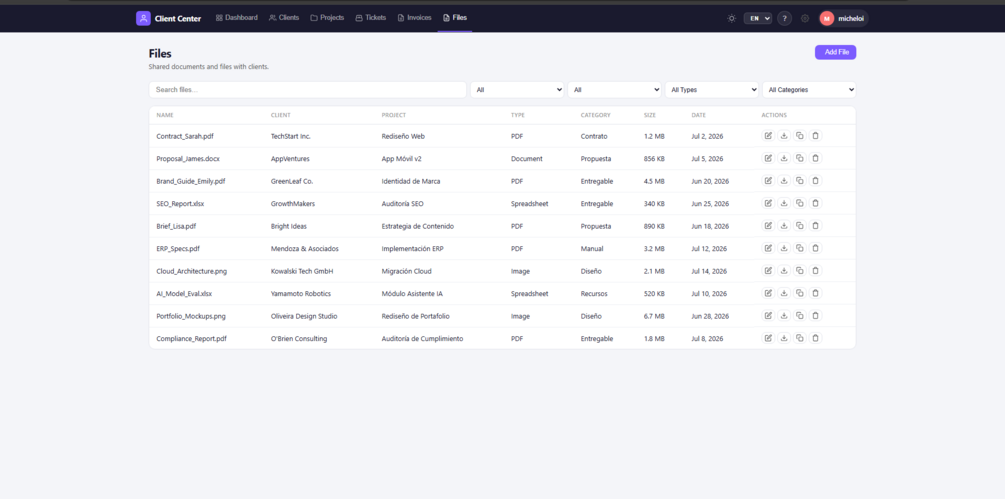Click the Contrato category cell

coord(594,136)
